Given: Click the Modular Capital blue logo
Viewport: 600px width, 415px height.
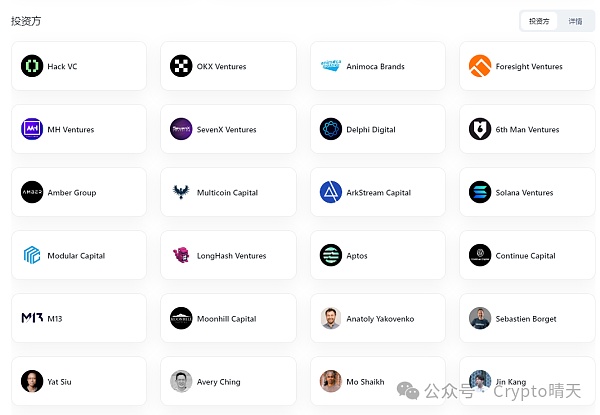Looking at the screenshot, I should [32, 255].
